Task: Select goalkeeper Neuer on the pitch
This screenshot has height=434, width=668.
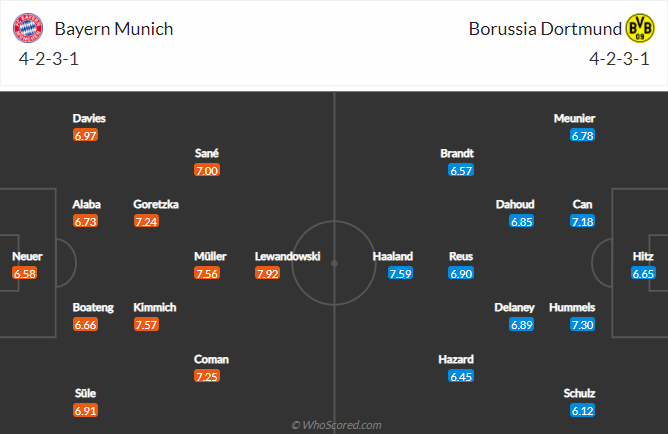Action: click(27, 256)
